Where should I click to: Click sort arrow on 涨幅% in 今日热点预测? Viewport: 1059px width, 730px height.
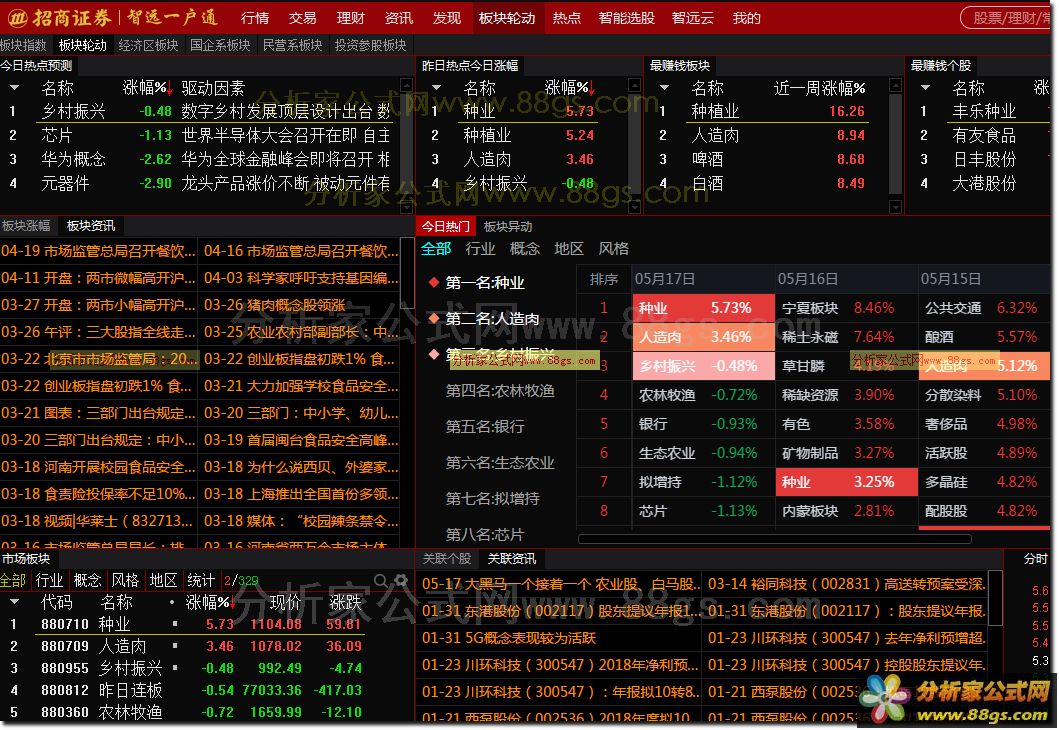click(x=170, y=88)
